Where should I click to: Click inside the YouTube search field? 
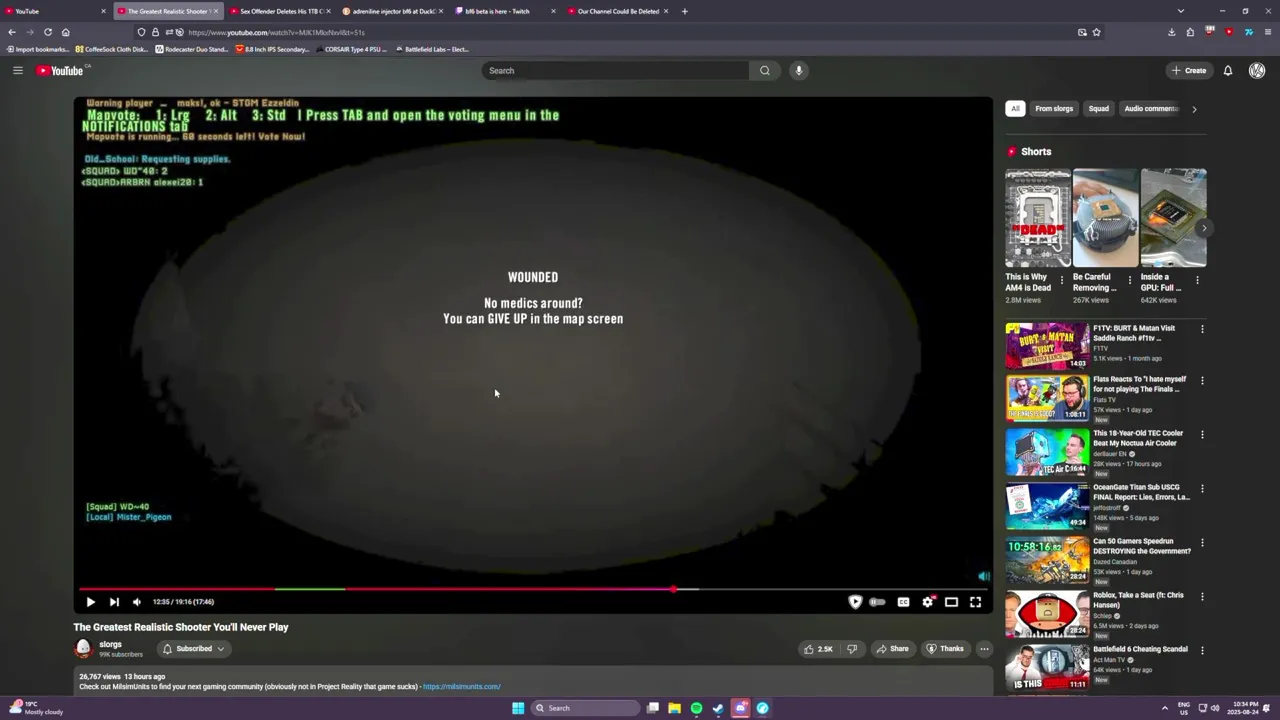tap(615, 70)
